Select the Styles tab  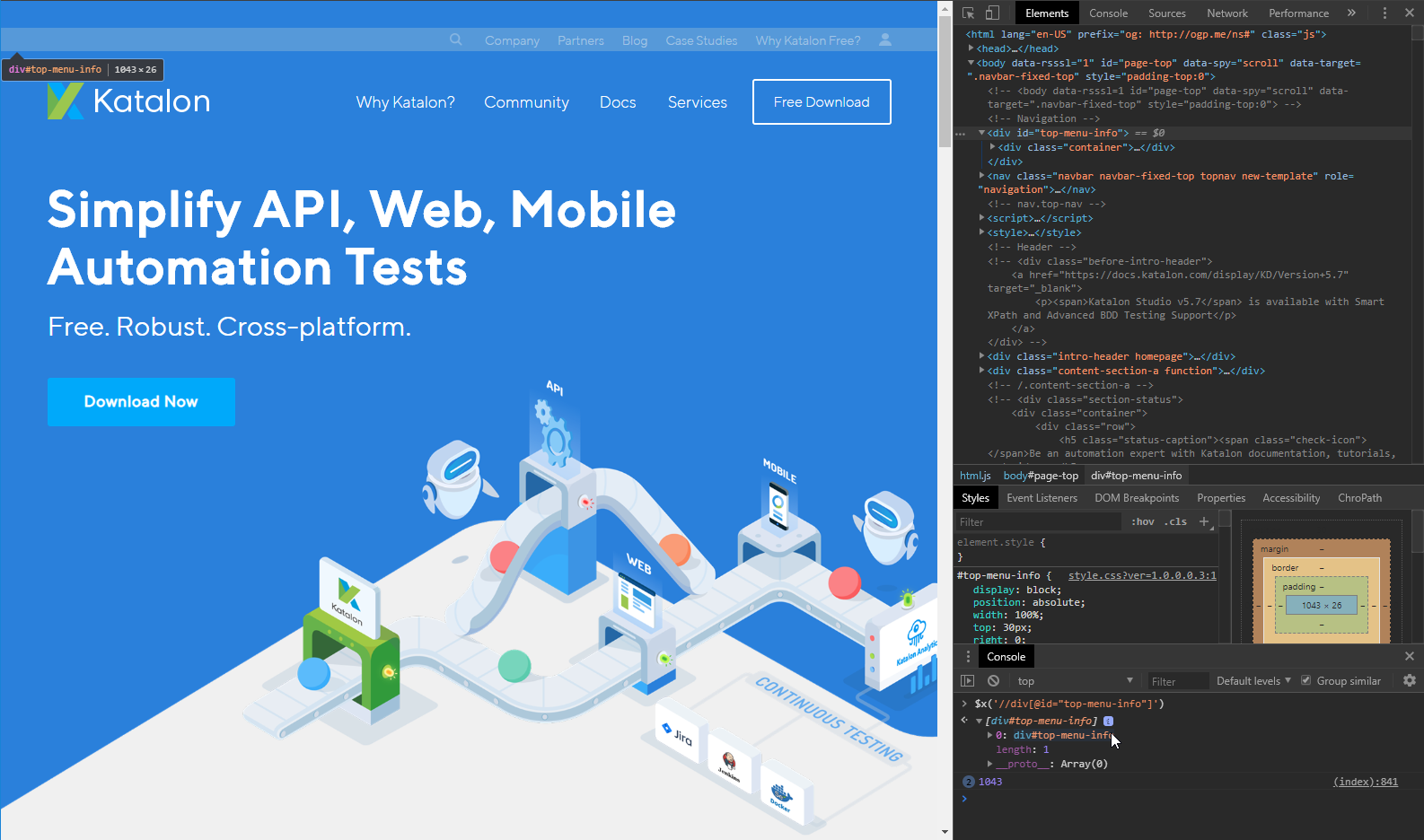[975, 498]
